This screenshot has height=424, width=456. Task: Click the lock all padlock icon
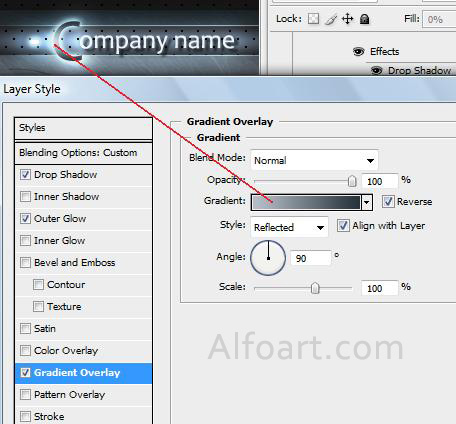click(364, 19)
